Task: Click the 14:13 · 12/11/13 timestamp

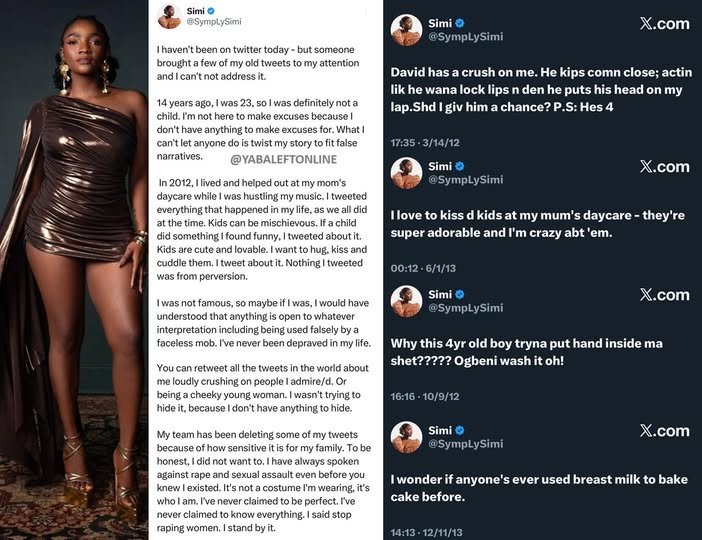Action: point(427,532)
